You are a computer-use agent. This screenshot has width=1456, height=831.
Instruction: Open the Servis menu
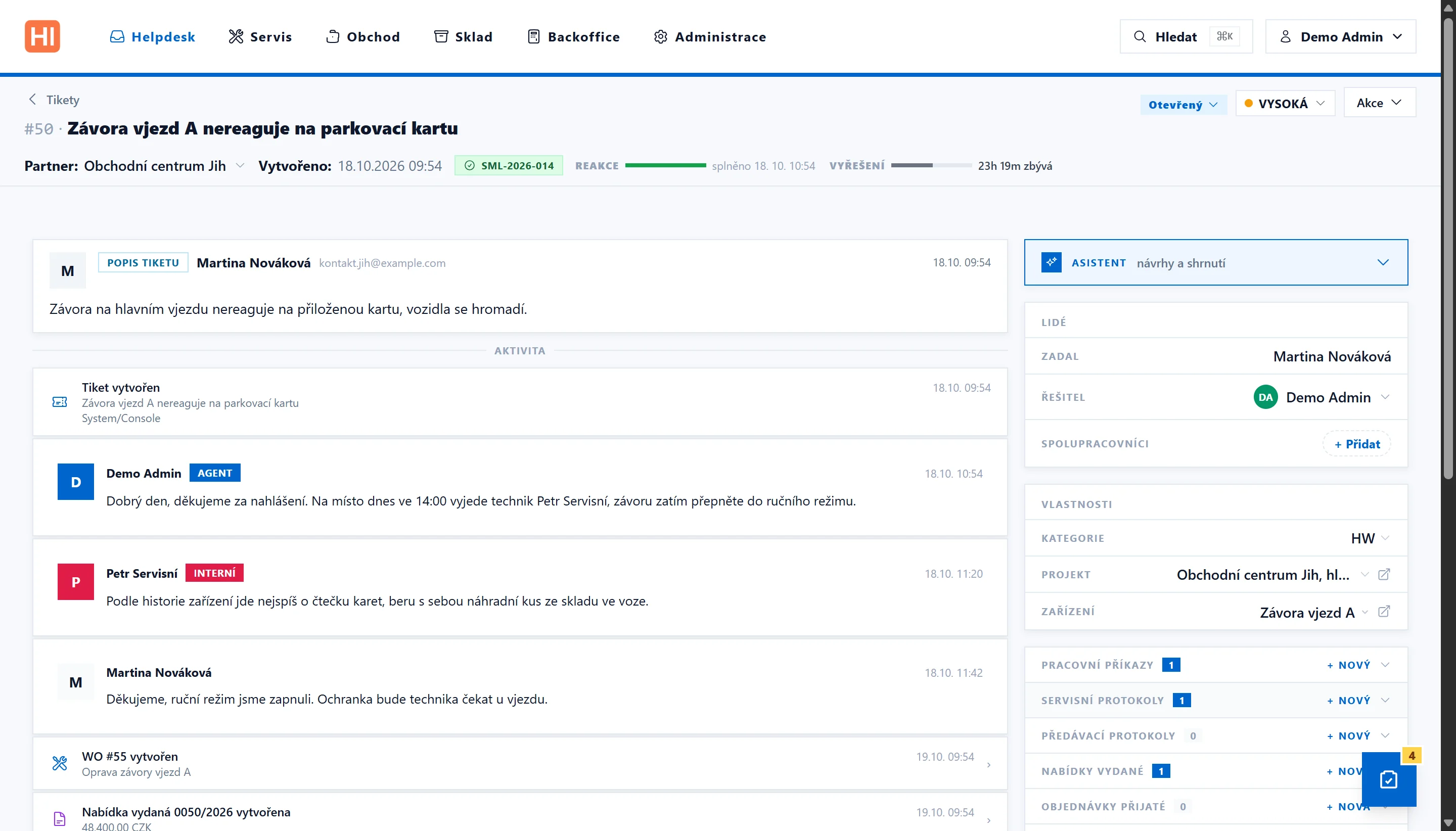[260, 36]
